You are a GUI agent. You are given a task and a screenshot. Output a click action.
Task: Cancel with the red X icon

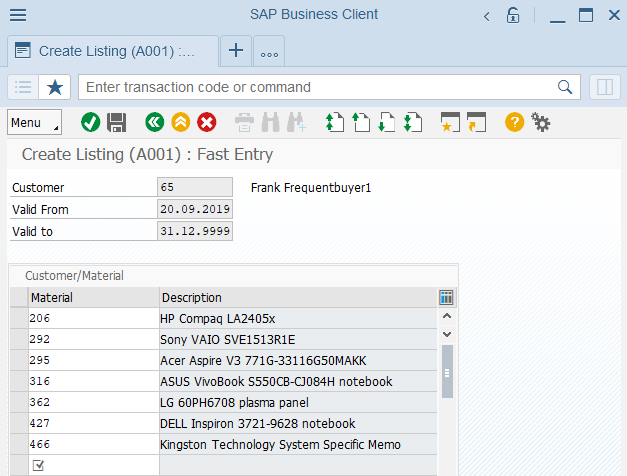[x=207, y=122]
